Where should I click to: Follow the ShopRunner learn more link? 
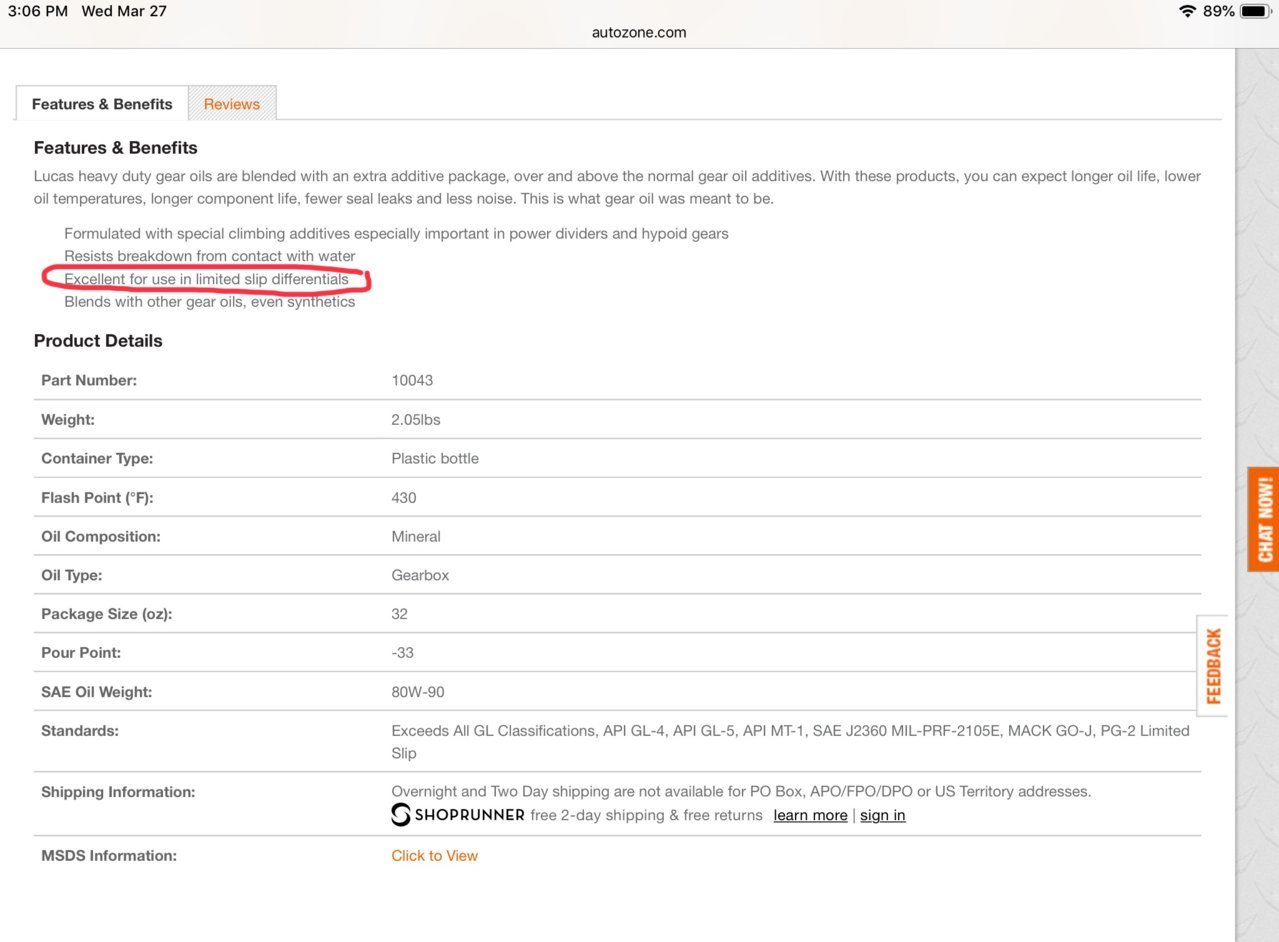pyautogui.click(x=810, y=815)
